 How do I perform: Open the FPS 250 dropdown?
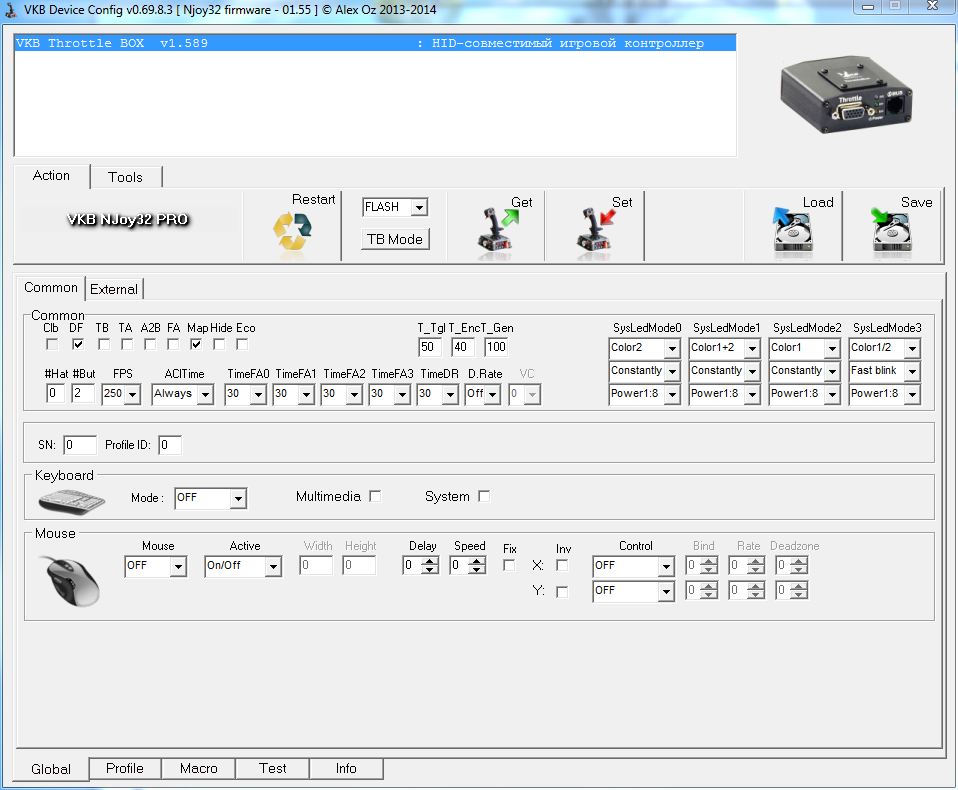(x=132, y=394)
